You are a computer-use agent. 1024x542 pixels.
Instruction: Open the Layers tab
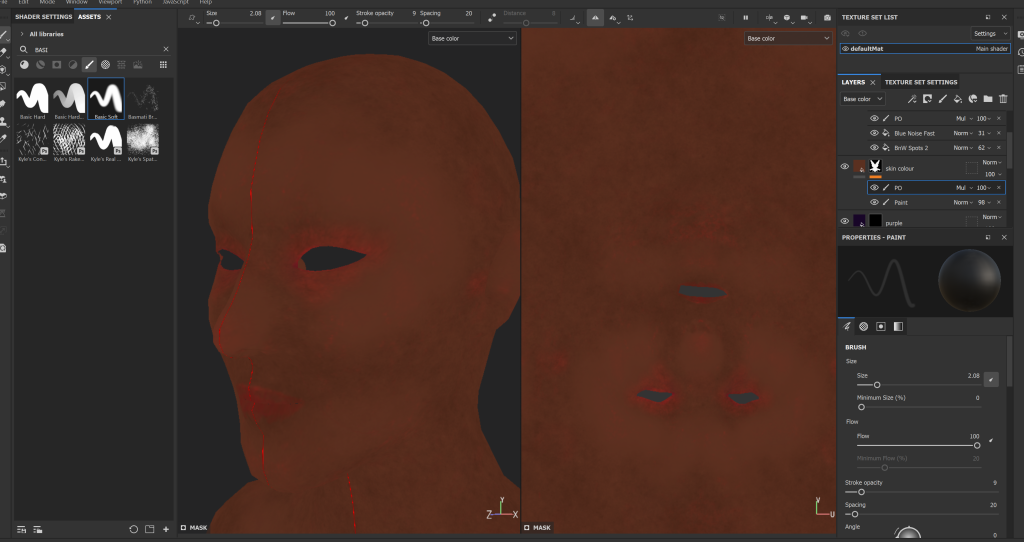[x=853, y=82]
